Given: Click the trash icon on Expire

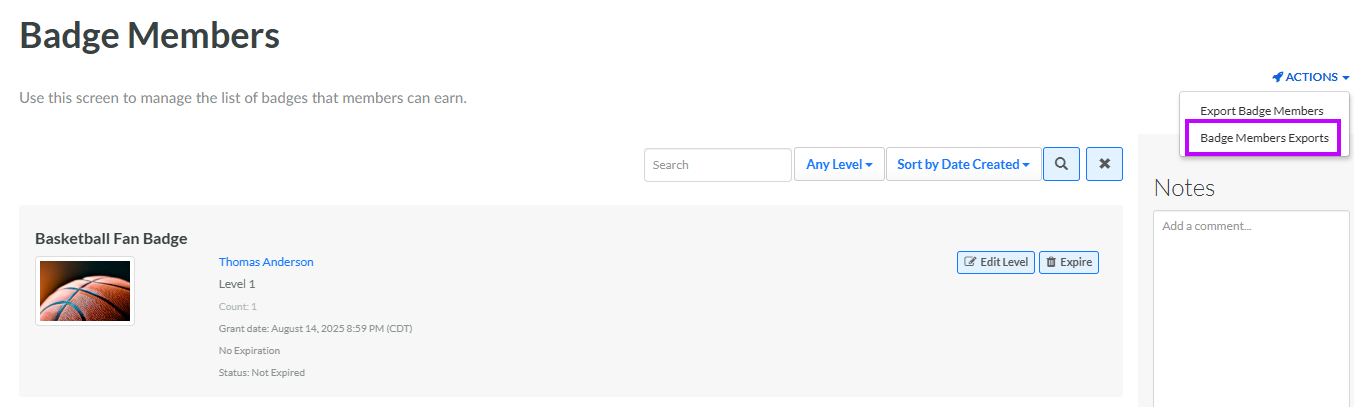Looking at the screenshot, I should tap(1051, 263).
